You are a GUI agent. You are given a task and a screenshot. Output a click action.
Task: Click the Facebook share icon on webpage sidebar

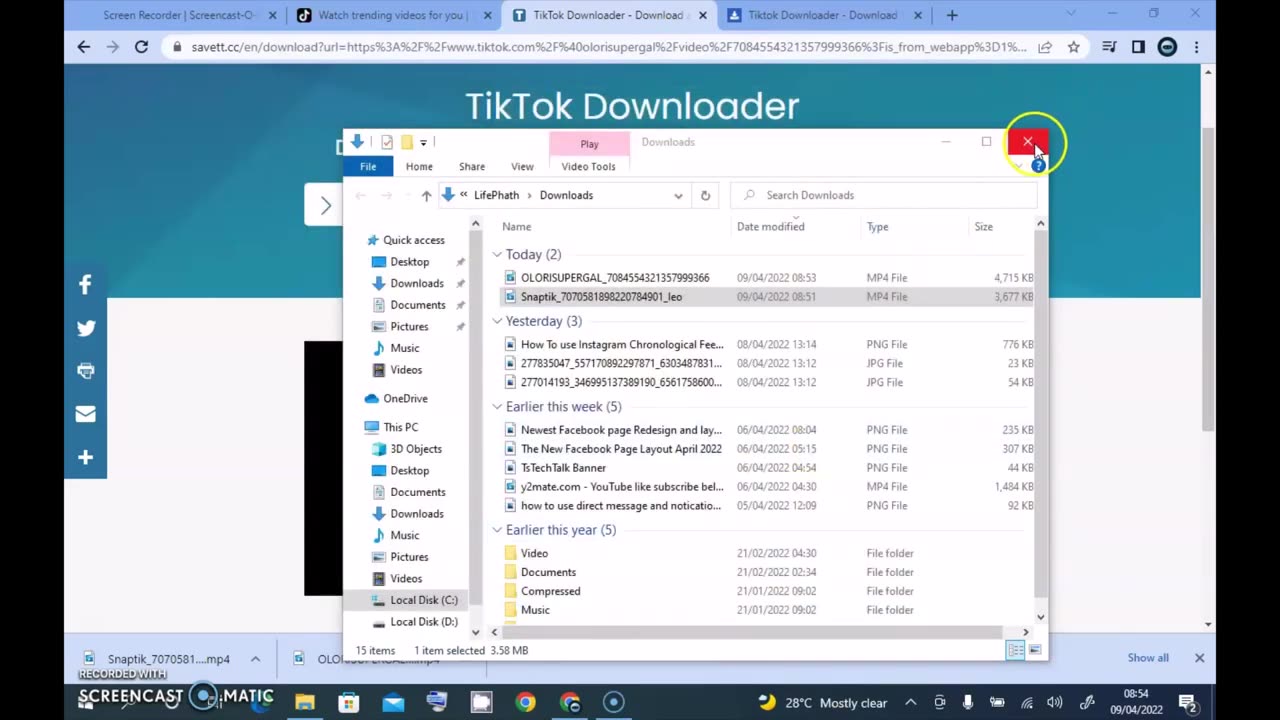(x=85, y=285)
